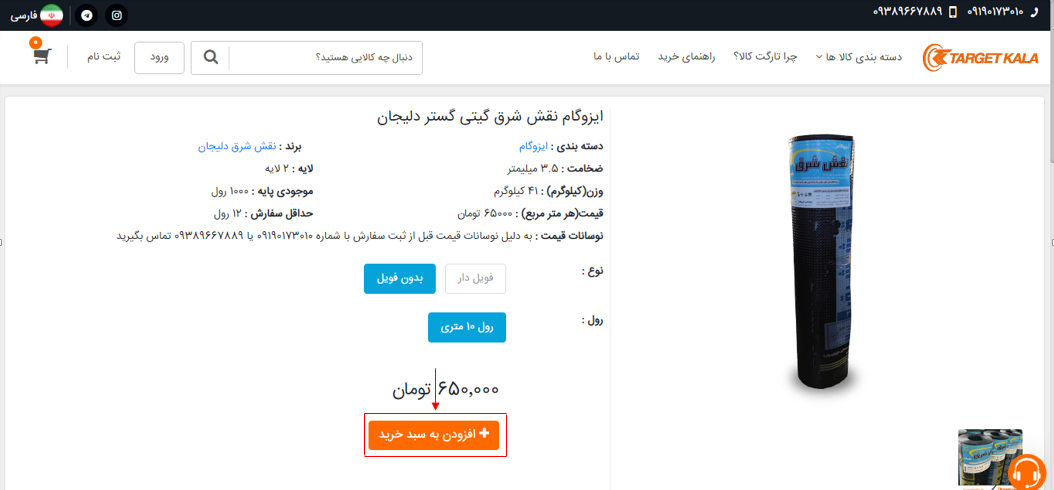
Task: Select the رول ۱۰ متری option
Action: (467, 327)
